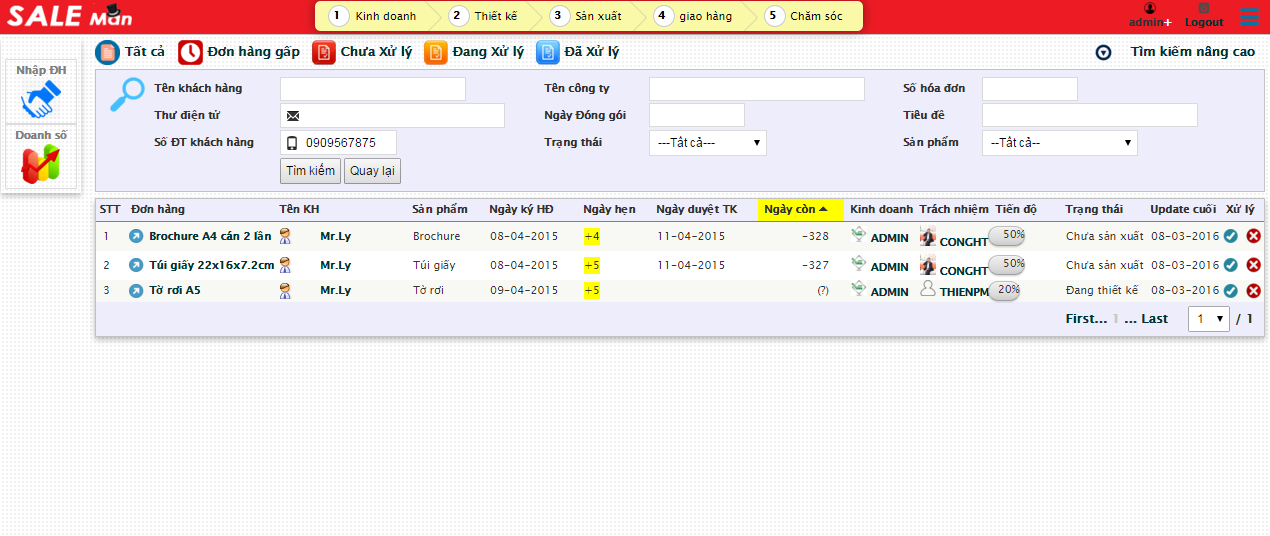1270x536 pixels.
Task: Delete the Brochure A4 order row
Action: pyautogui.click(x=1253, y=236)
